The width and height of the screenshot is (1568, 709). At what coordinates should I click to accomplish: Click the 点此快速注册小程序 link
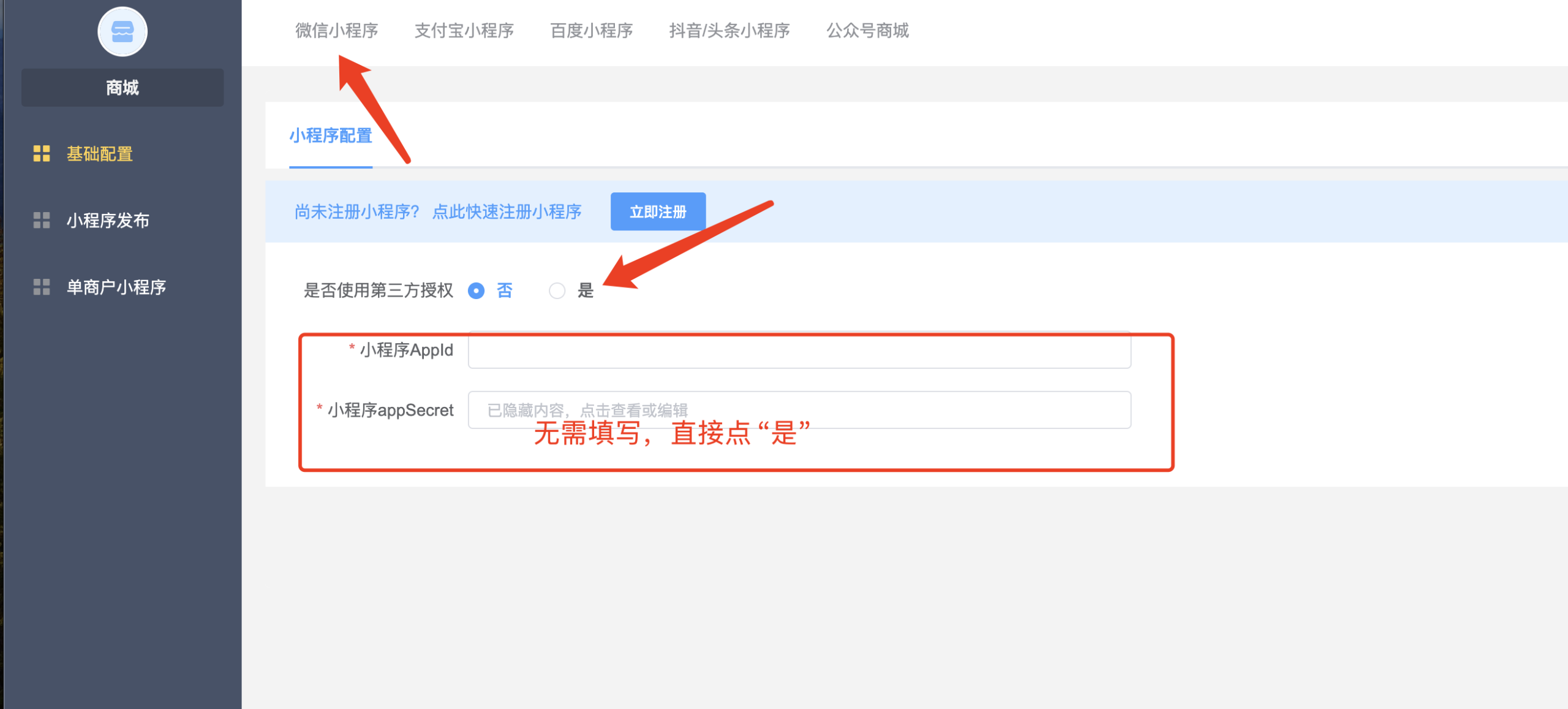pos(507,212)
